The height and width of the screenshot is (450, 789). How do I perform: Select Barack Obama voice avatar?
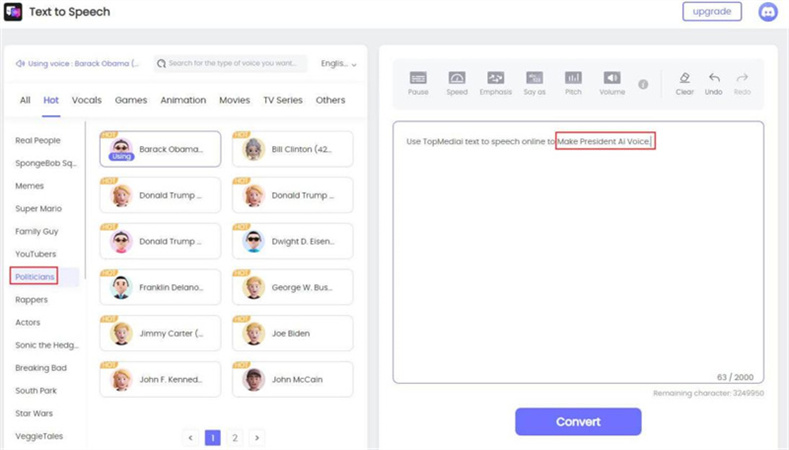pyautogui.click(x=121, y=149)
